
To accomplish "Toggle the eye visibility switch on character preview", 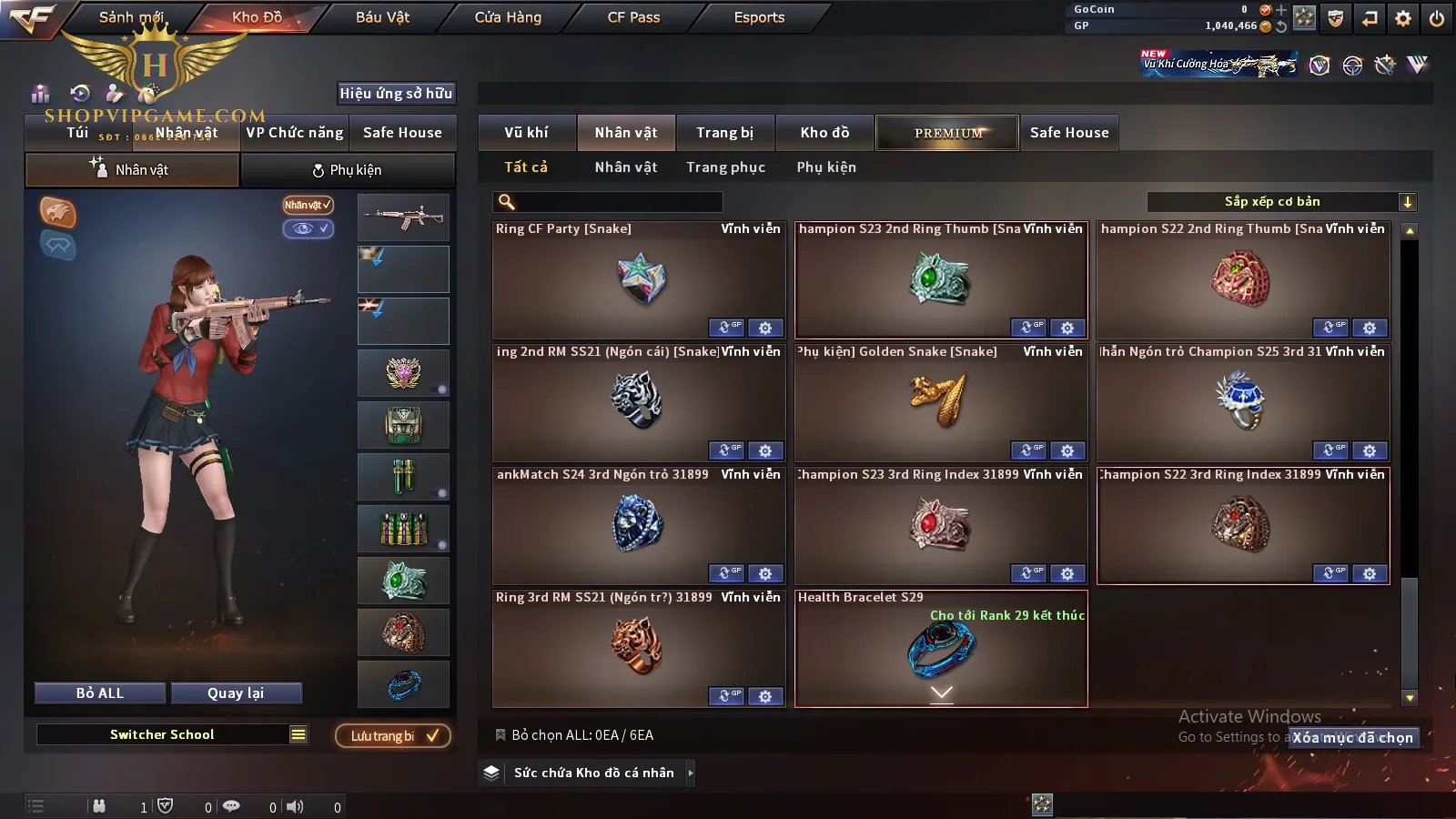I will point(308,228).
